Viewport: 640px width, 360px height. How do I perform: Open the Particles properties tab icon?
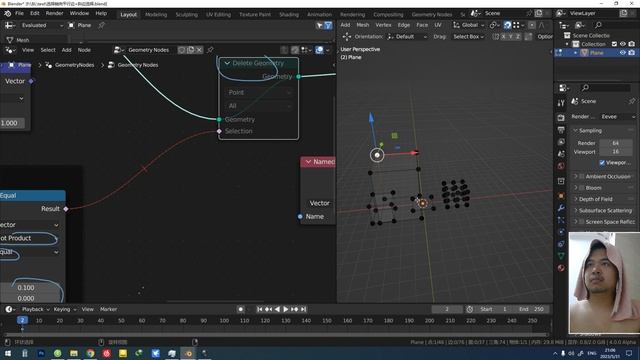coord(561,220)
